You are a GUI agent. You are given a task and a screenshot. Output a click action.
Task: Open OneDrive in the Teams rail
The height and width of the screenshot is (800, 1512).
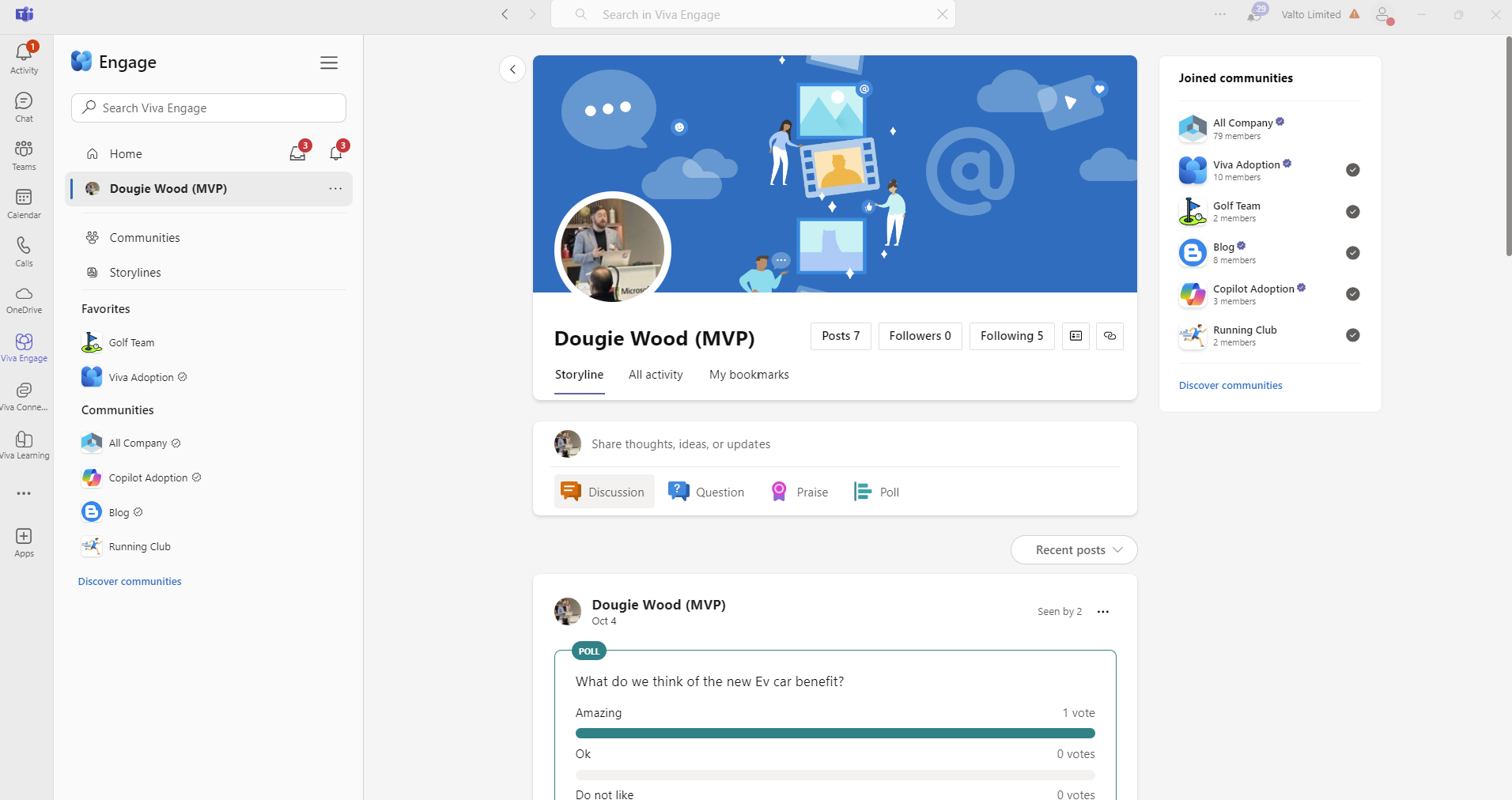(25, 300)
